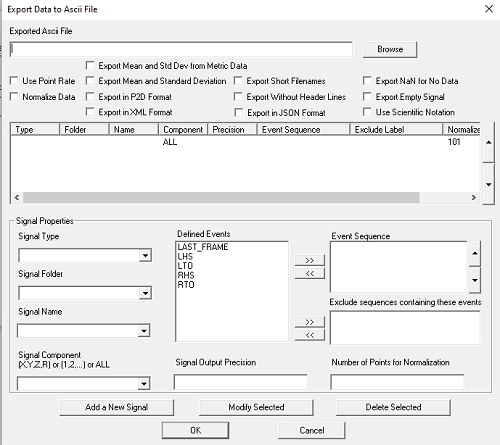Screen dimensions: 500x445
Task: Click the exclude sequences events list box
Action: (x=405, y=328)
